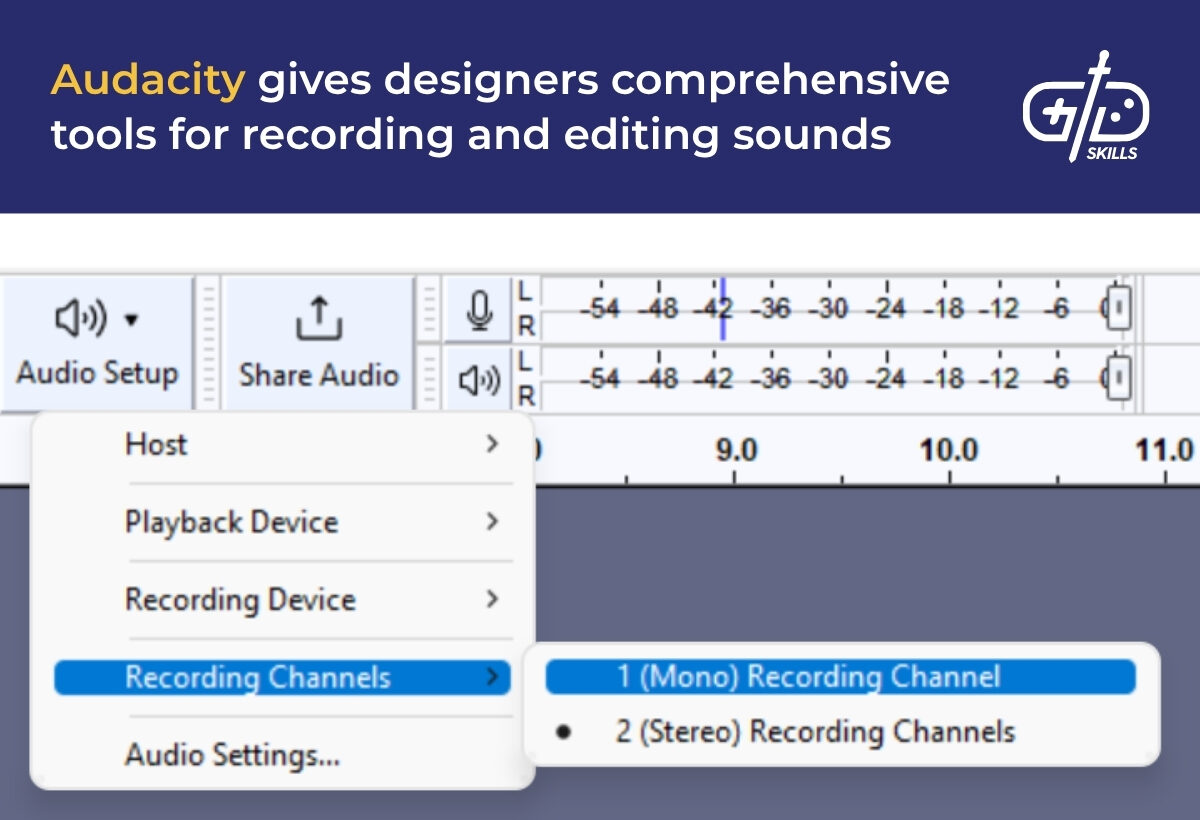The image size is (1200, 820).
Task: Expand the Recording Device submenu
Action: point(492,599)
